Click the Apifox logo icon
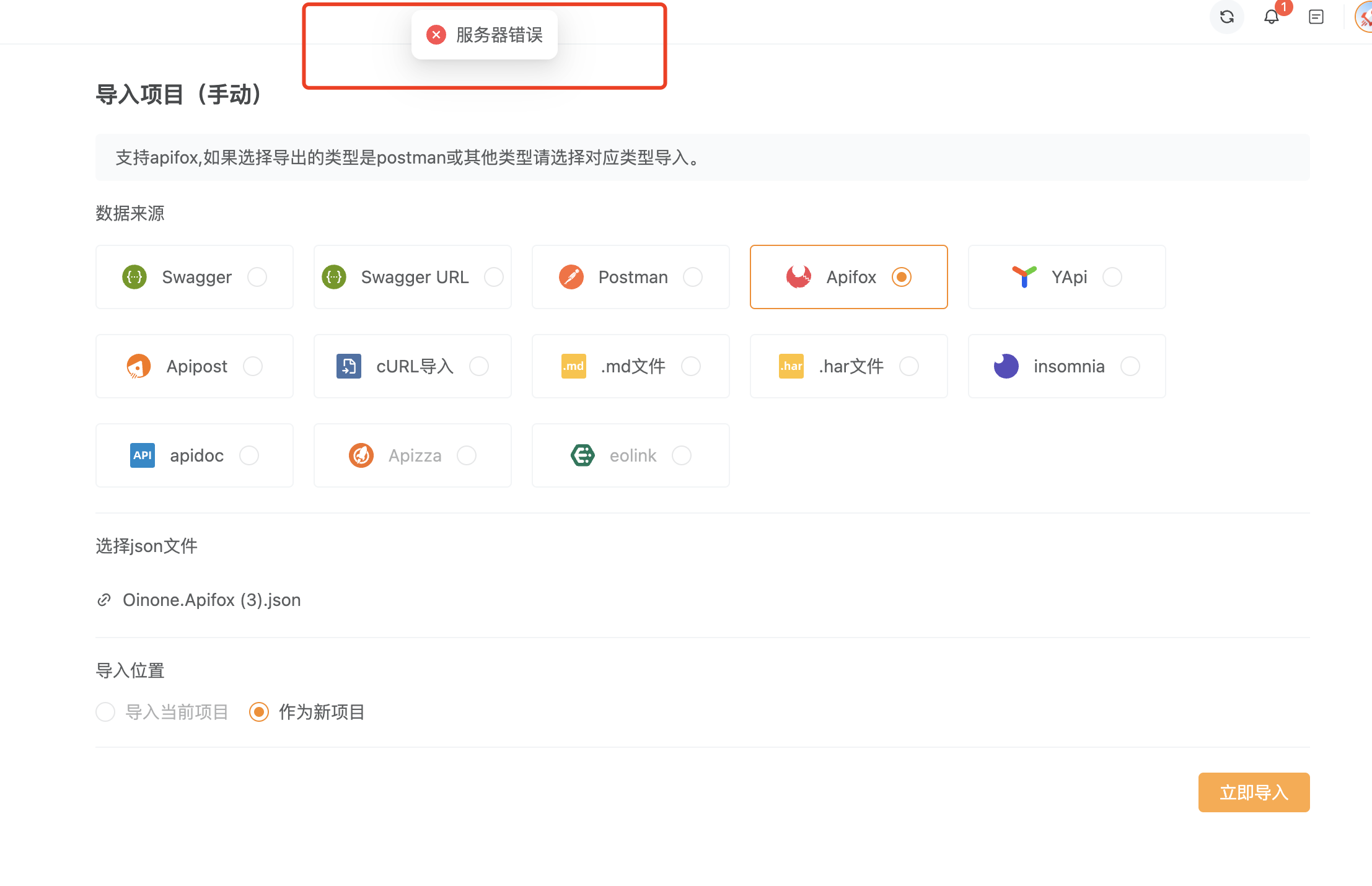 tap(799, 277)
